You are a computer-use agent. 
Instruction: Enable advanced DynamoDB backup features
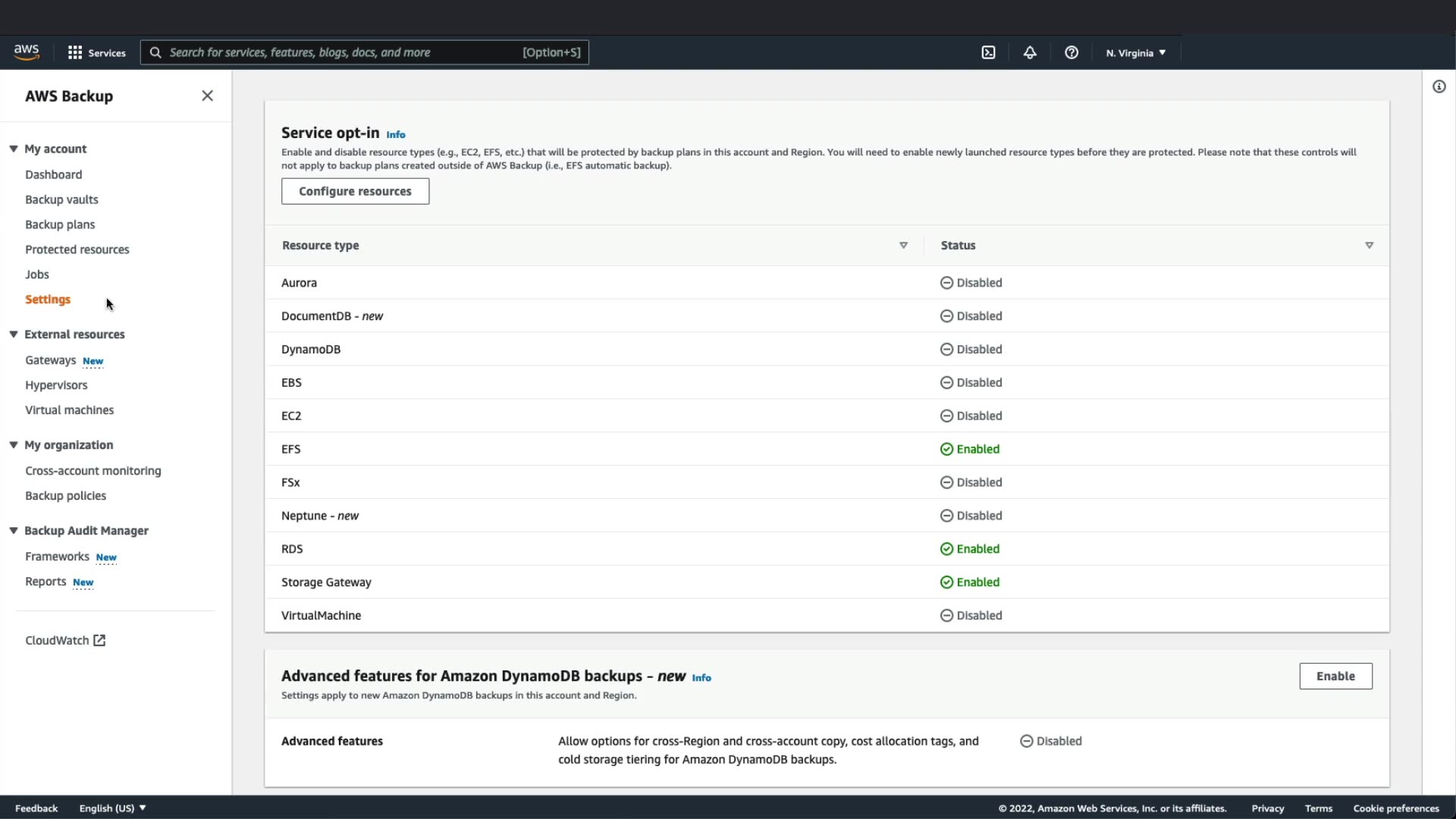point(1335,676)
